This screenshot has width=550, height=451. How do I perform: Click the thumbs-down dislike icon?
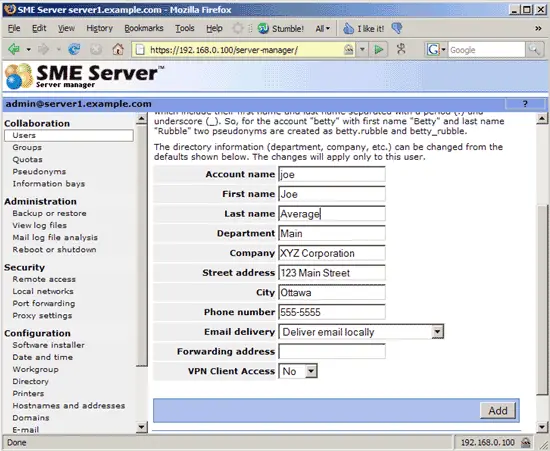(397, 28)
